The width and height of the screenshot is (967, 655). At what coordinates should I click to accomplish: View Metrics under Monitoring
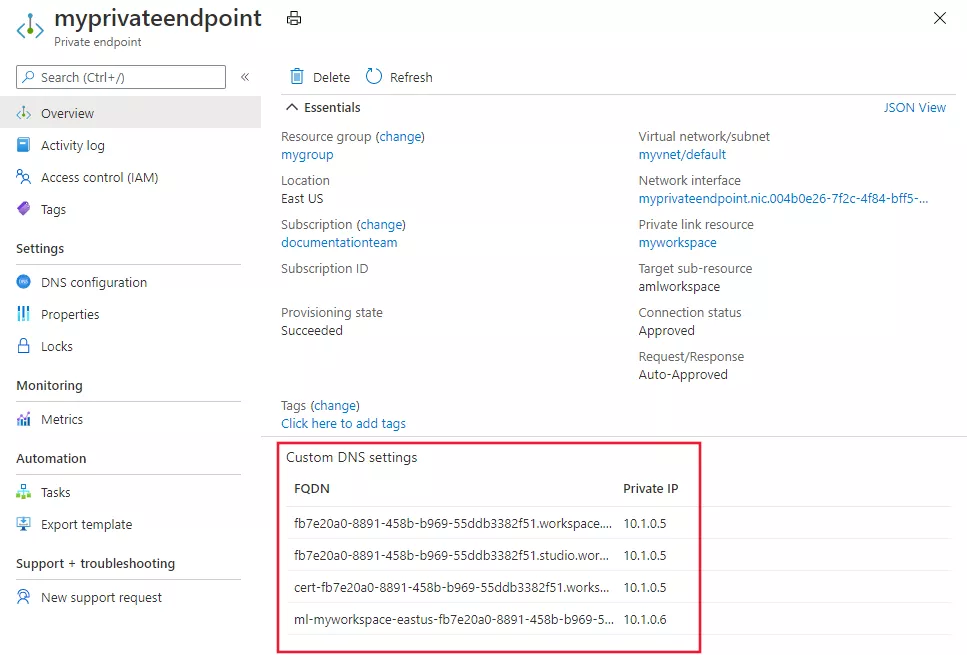[x=62, y=419]
